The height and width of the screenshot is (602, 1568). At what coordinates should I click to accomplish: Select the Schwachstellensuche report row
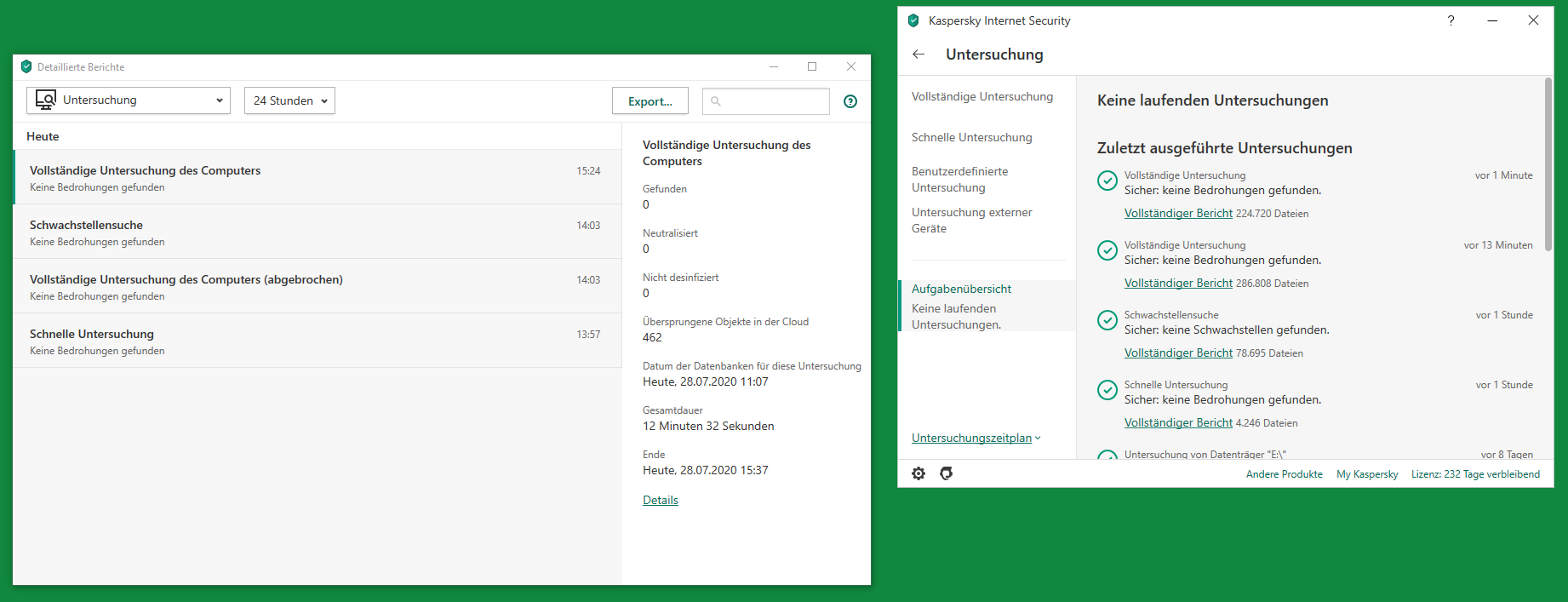pyautogui.click(x=318, y=232)
